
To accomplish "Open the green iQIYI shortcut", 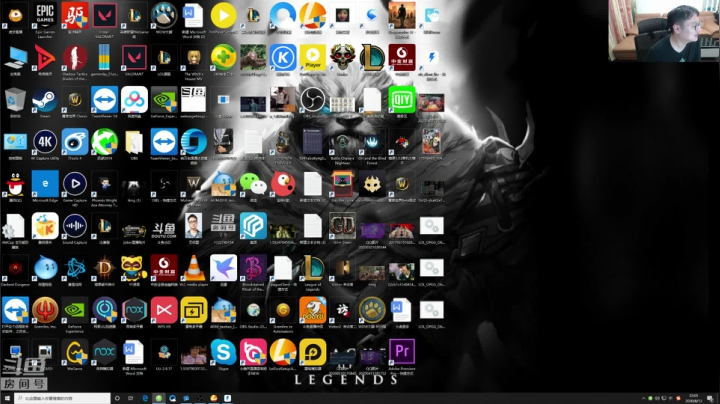I will (x=402, y=100).
